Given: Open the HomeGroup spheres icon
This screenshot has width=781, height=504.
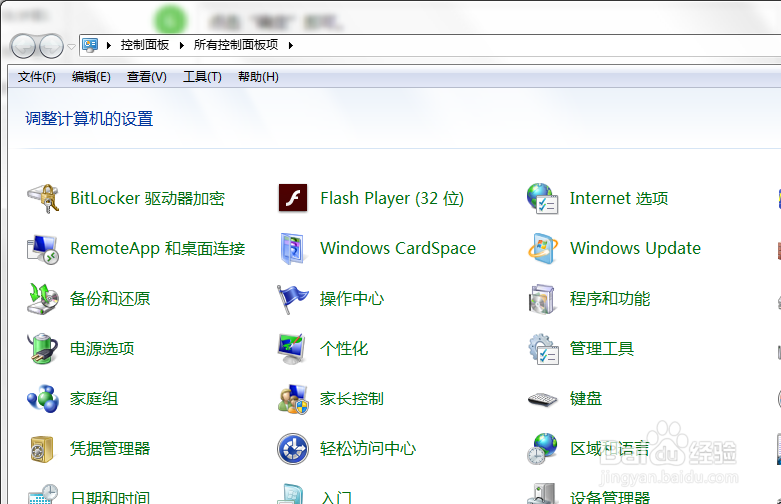Looking at the screenshot, I should [x=43, y=398].
